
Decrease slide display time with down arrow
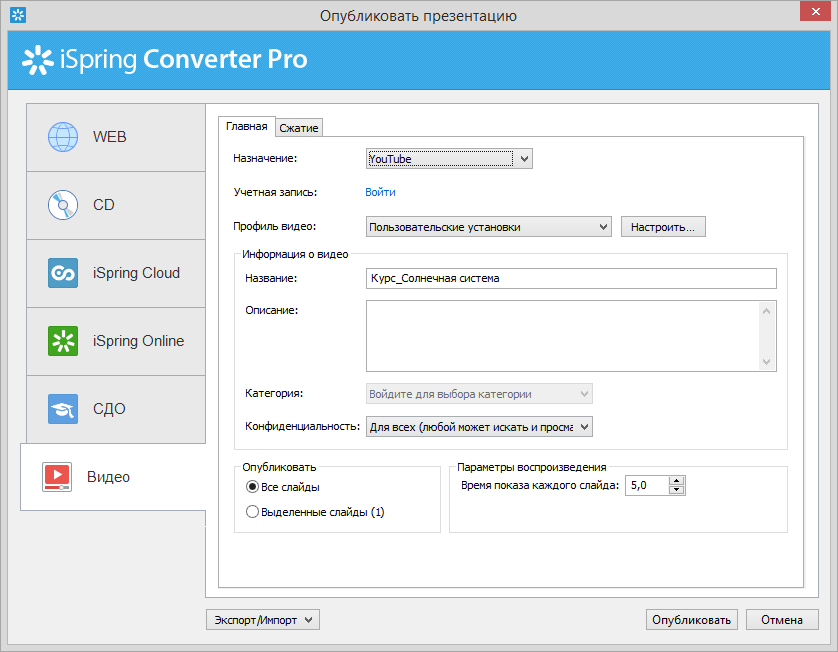pos(677,490)
